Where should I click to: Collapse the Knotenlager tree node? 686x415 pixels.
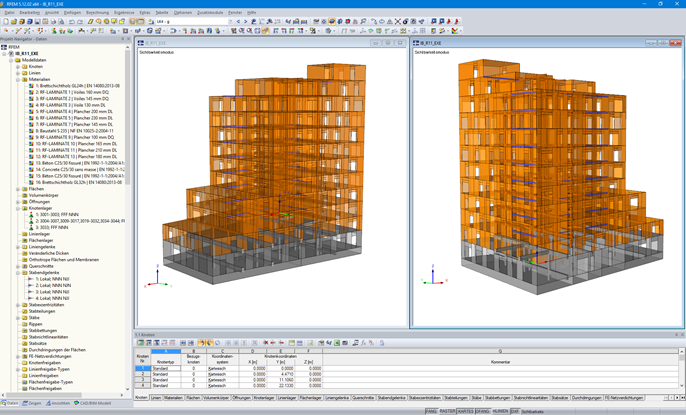[x=18, y=208]
